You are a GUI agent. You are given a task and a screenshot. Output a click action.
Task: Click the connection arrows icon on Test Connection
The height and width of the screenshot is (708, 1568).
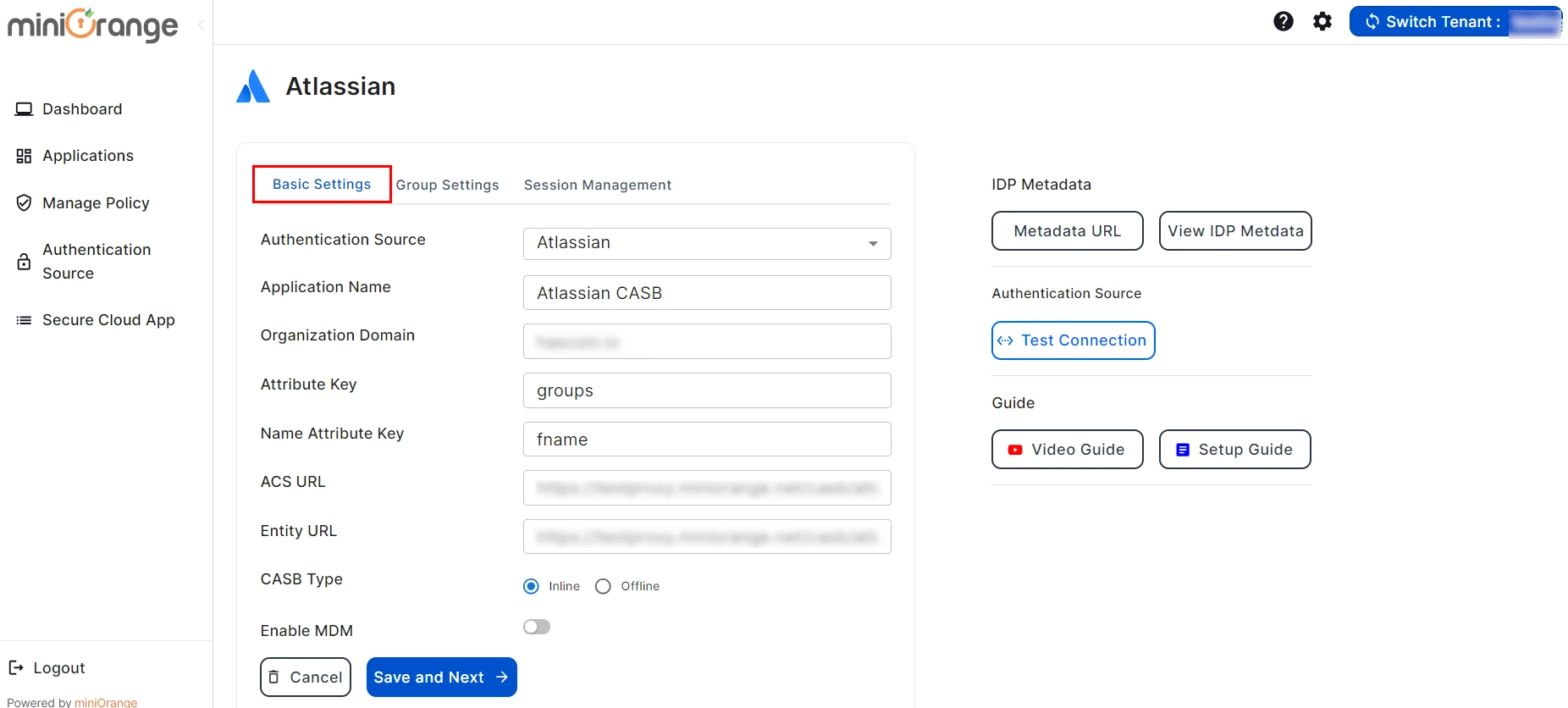pos(1005,340)
